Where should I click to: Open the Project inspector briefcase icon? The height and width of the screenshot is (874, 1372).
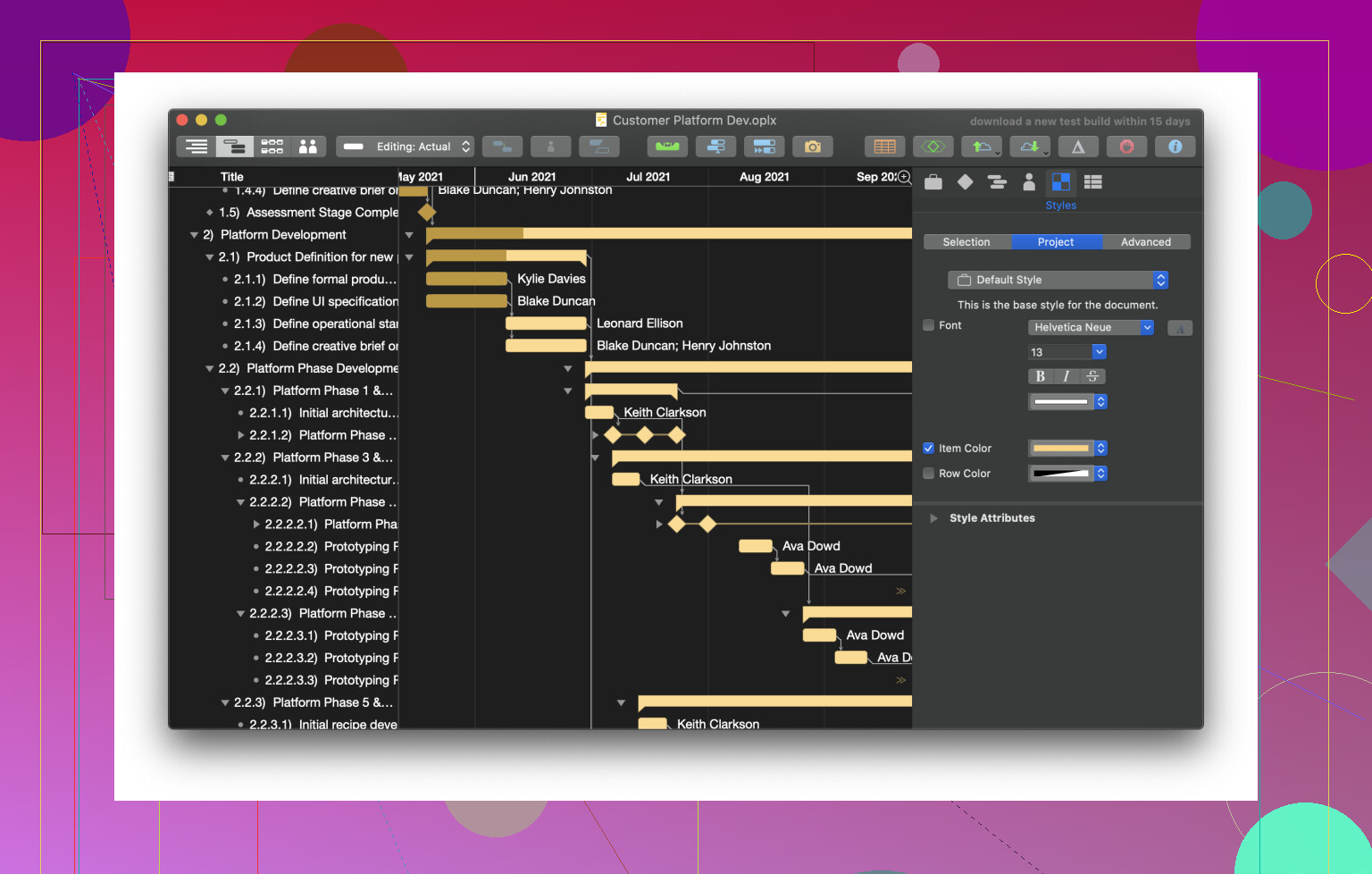click(933, 182)
